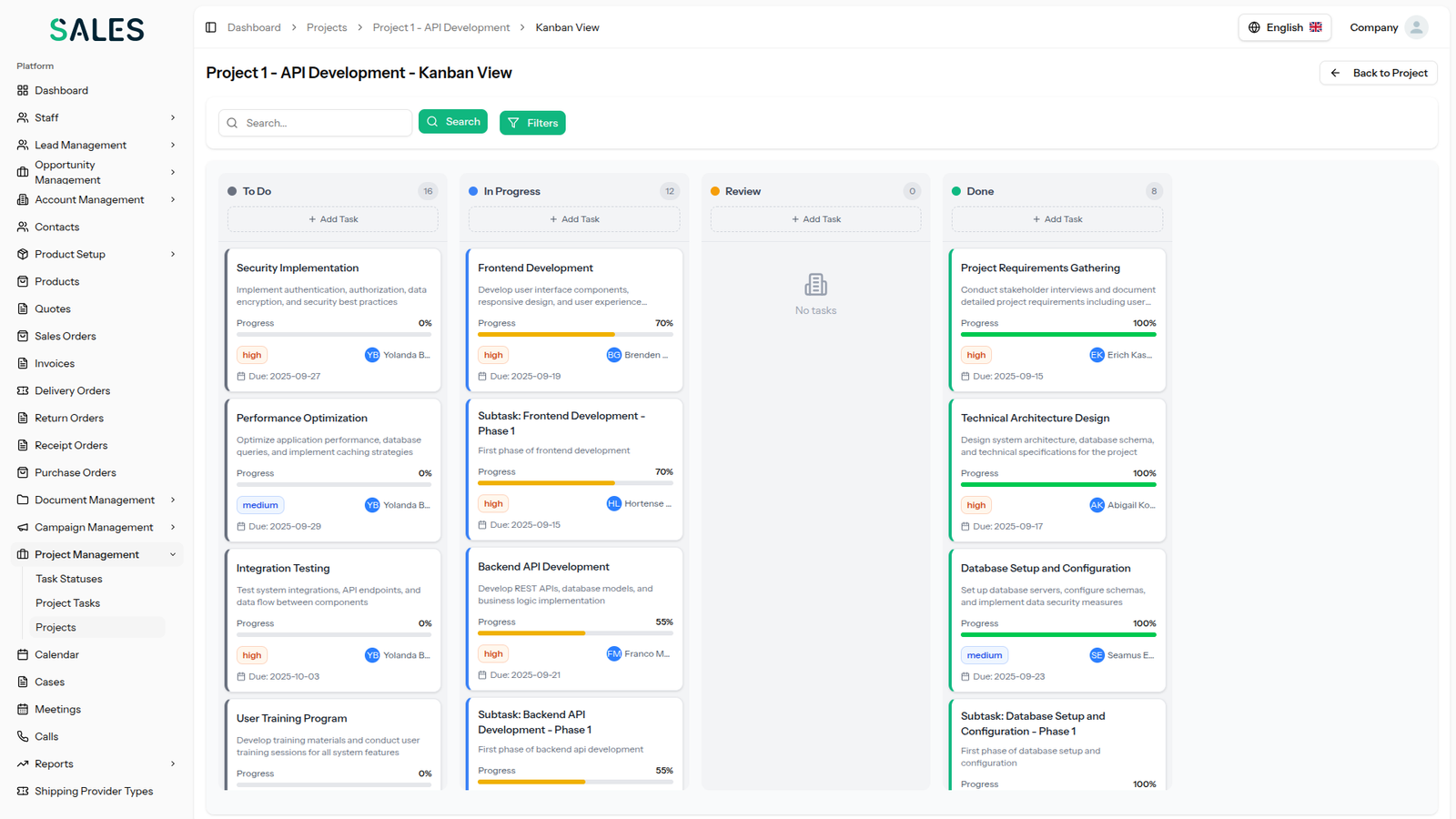Collapse the Project Management section
This screenshot has height=819, width=1456.
coord(173,554)
